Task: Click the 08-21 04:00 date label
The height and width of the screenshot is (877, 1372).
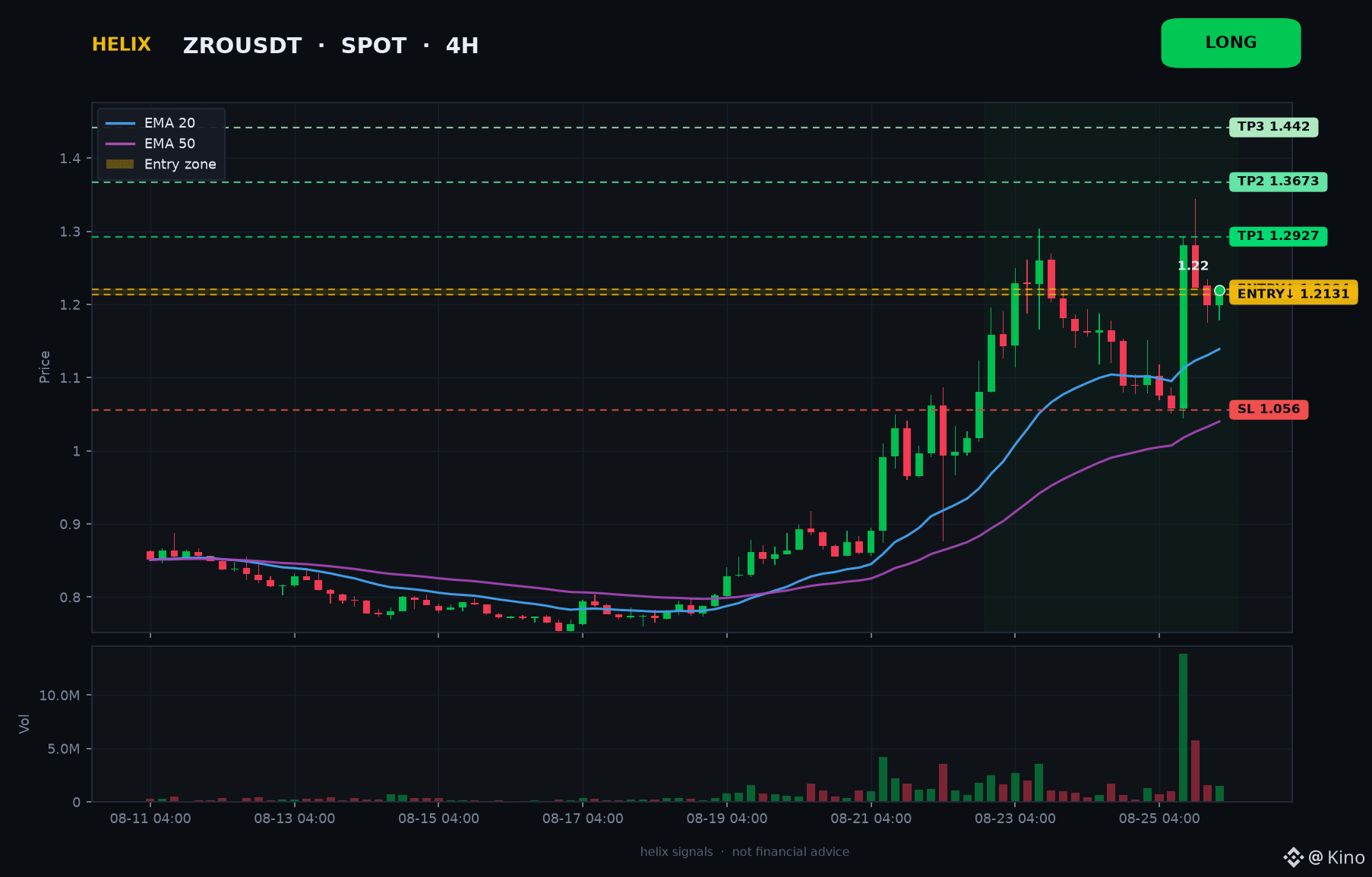Action: pyautogui.click(x=871, y=819)
